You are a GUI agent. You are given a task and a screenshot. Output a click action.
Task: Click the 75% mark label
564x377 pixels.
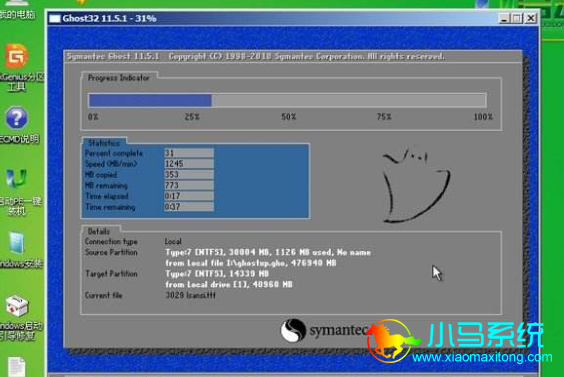[x=384, y=117]
